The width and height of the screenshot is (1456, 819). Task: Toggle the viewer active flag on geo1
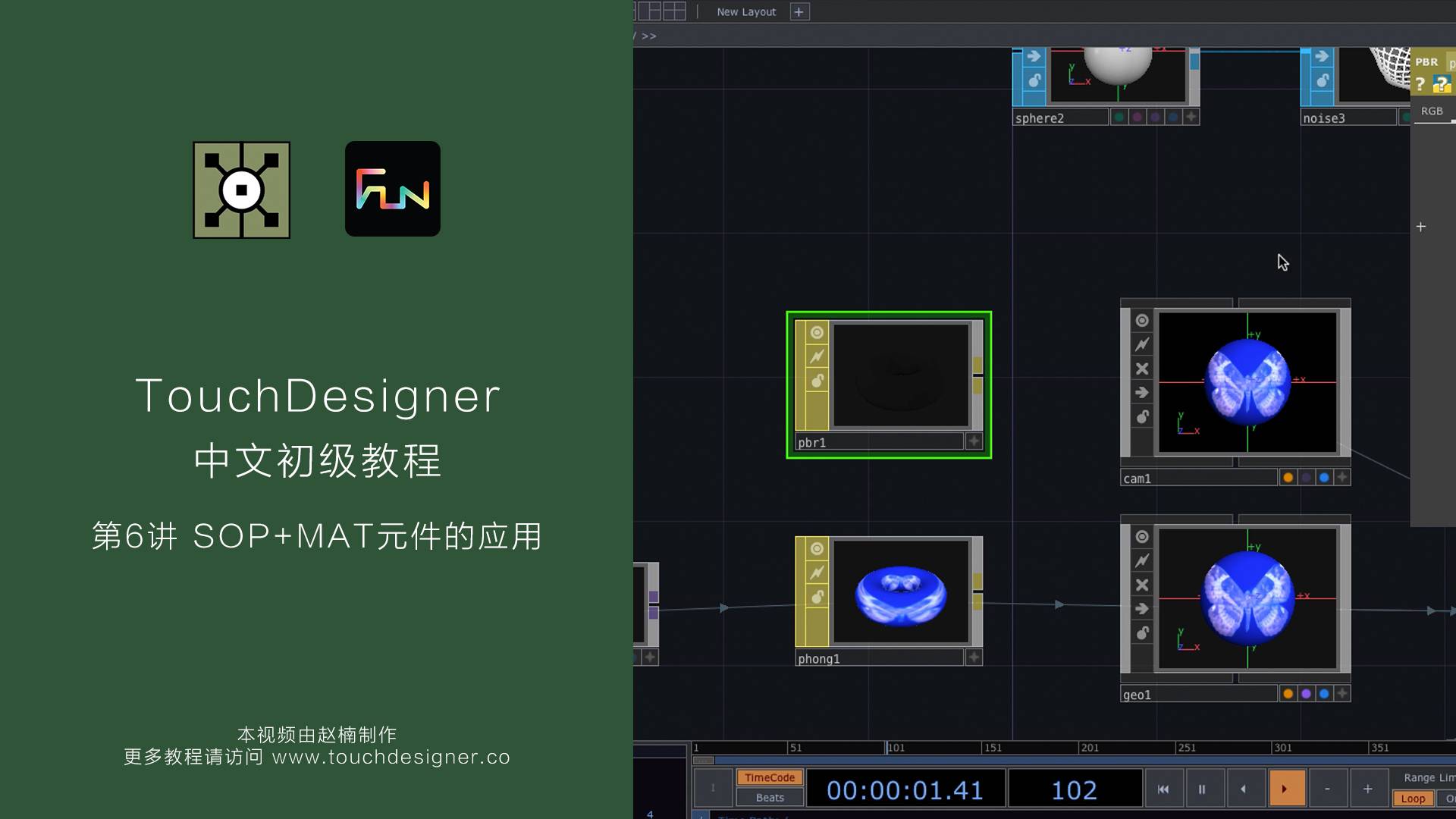point(1142,536)
